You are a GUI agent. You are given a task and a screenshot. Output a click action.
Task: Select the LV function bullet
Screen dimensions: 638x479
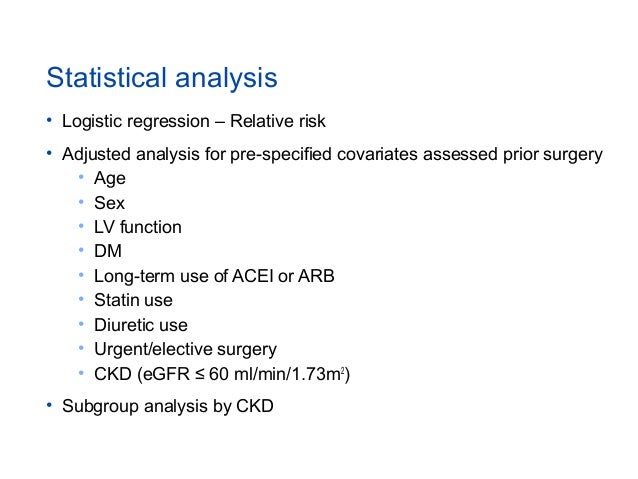point(138,227)
